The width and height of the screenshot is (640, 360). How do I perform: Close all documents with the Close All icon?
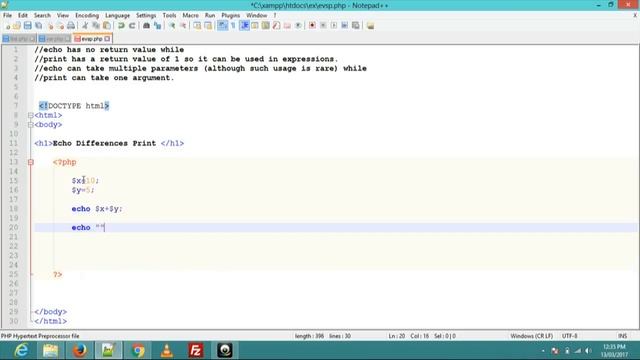pos(60,26)
